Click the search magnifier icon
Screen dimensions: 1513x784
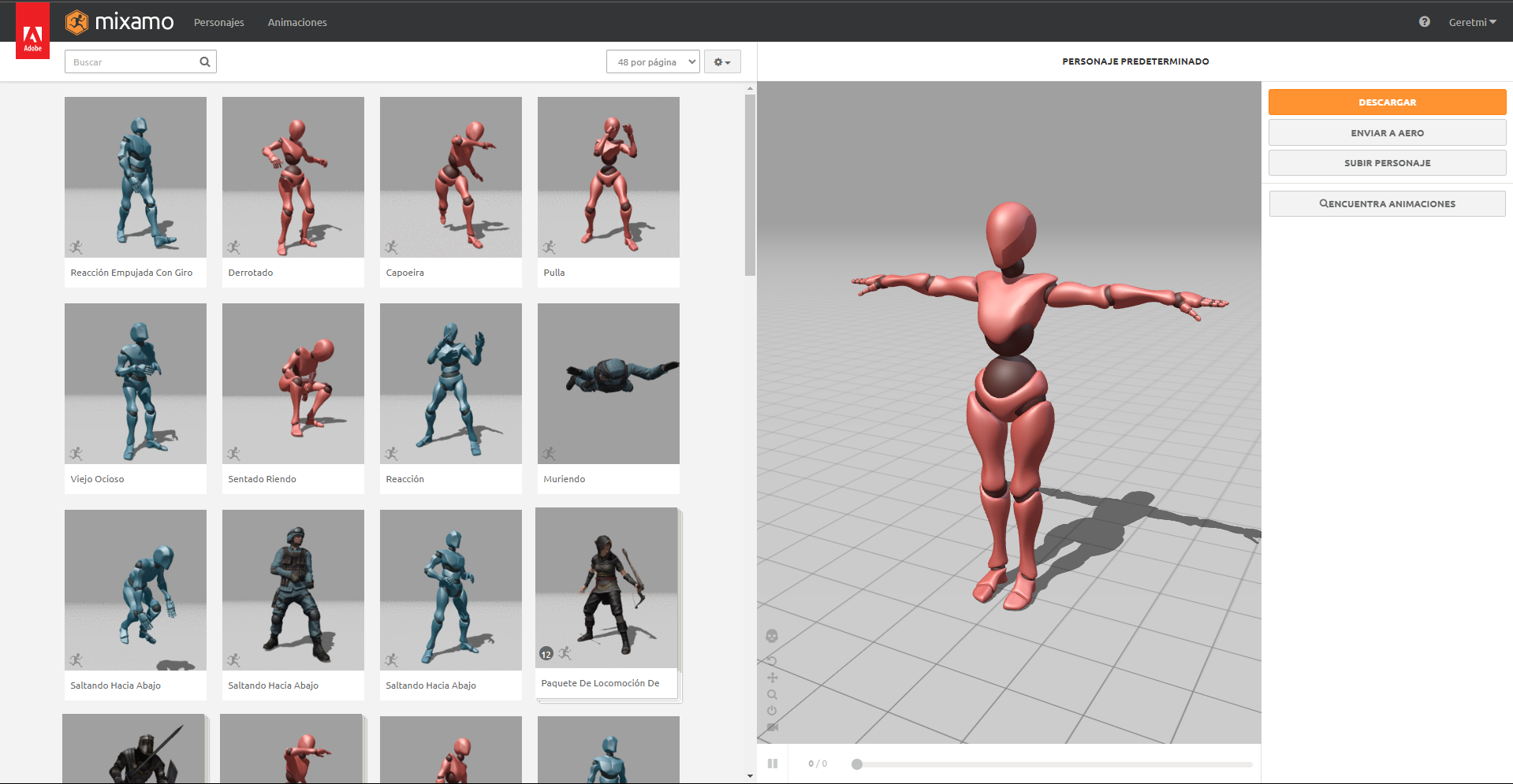click(x=205, y=62)
